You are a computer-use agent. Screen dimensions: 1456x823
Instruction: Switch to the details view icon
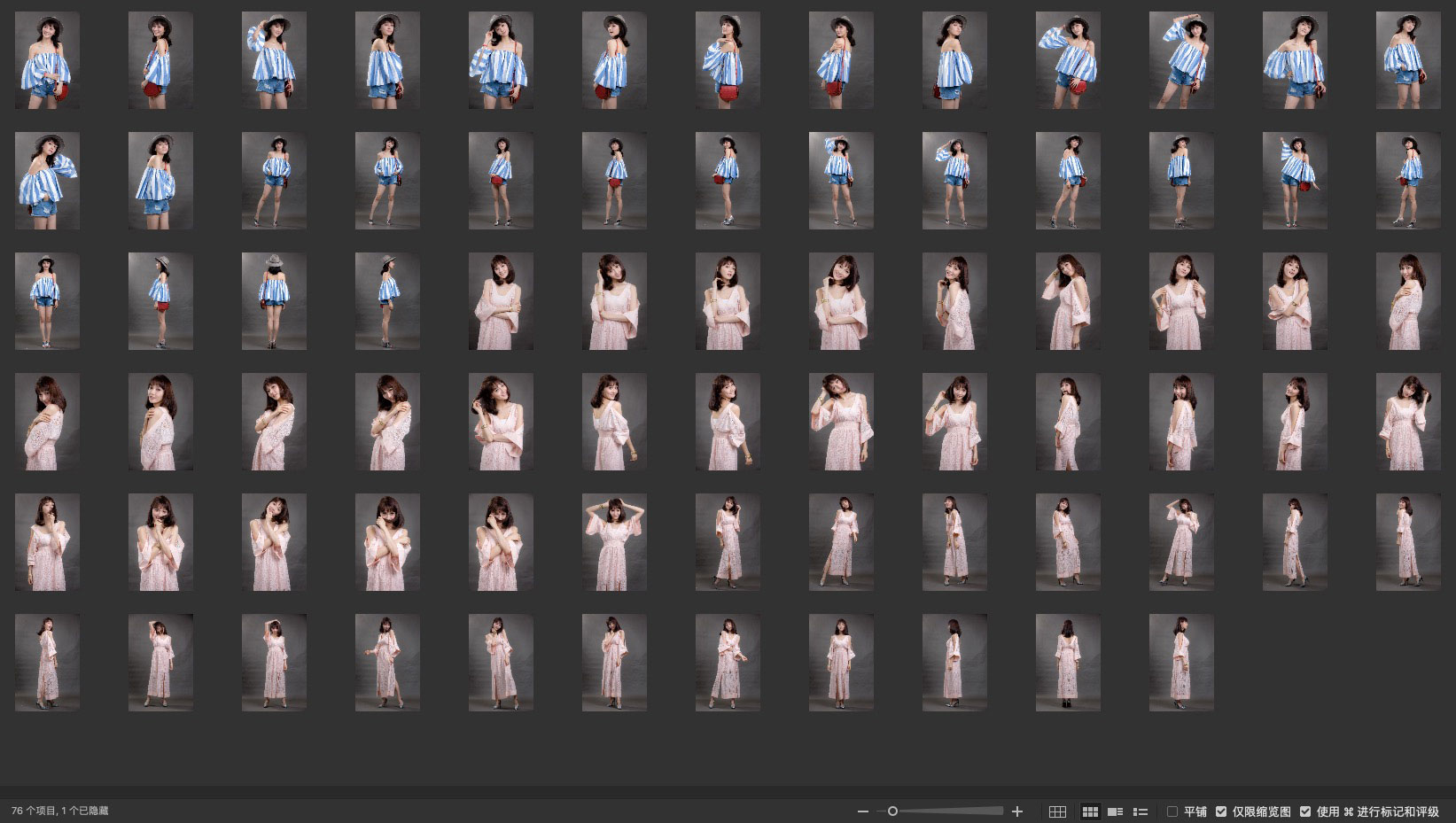click(1116, 811)
